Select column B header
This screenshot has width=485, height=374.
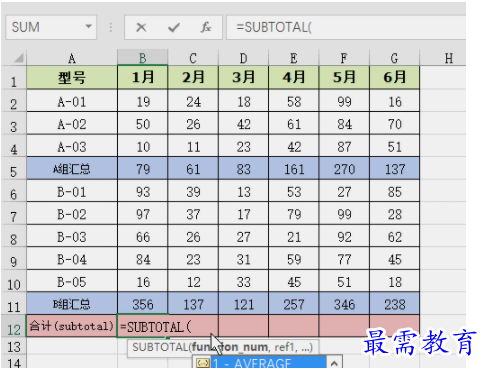142,58
